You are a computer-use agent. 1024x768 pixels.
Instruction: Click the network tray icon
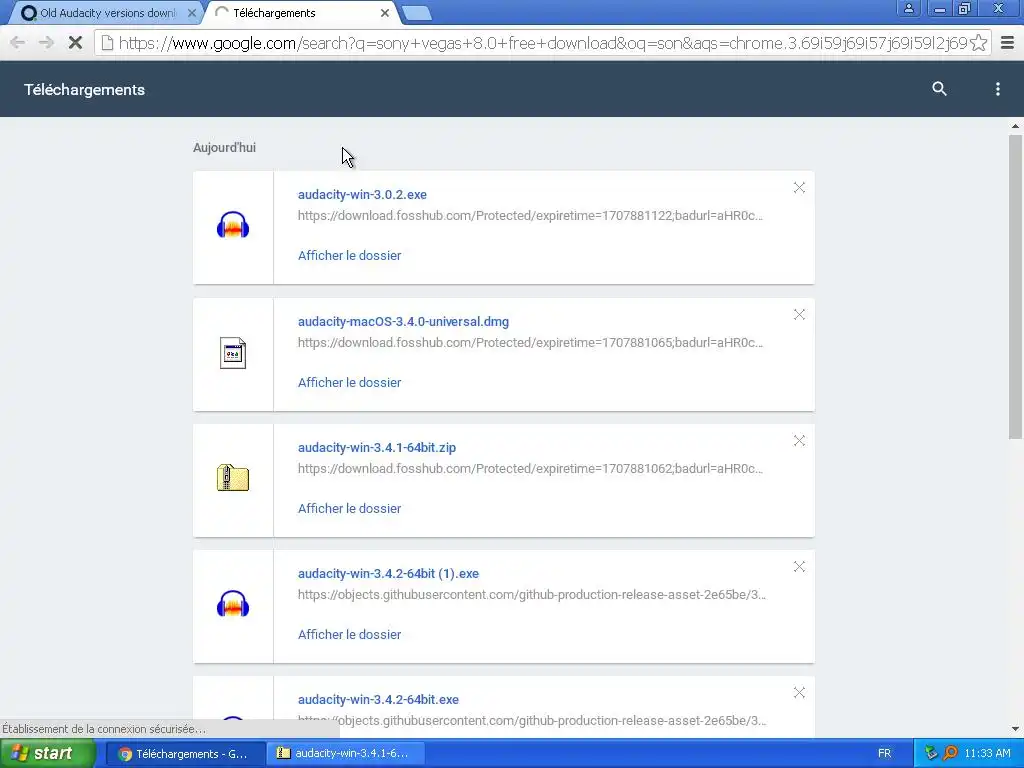931,754
